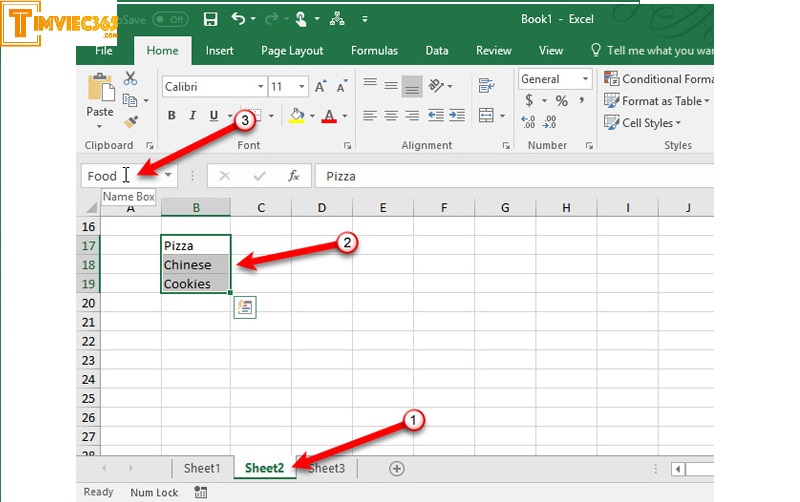Switch to the Data tab

tap(437, 51)
